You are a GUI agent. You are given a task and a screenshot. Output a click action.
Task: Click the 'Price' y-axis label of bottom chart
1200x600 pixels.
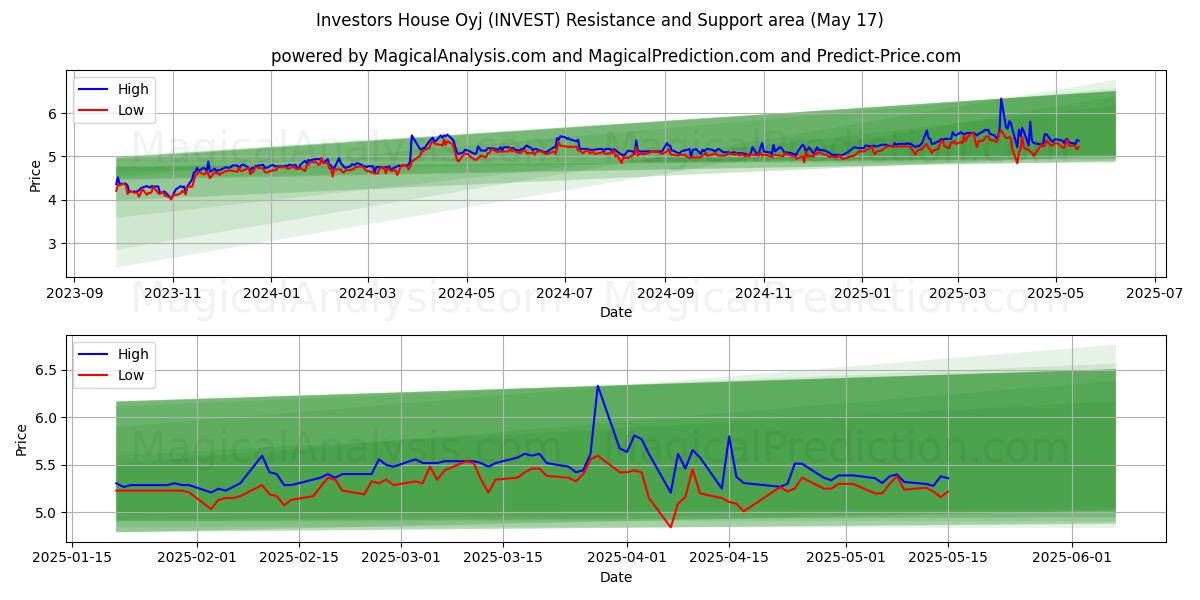[22, 439]
